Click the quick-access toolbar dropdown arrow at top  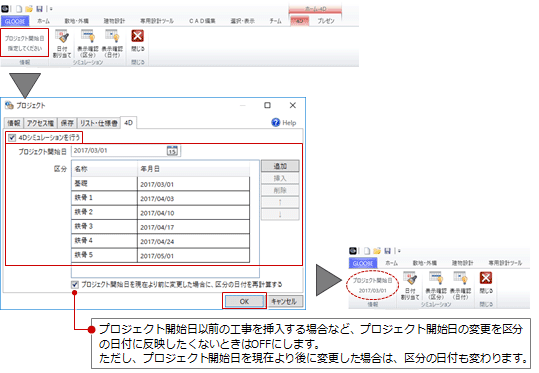coord(51,9)
